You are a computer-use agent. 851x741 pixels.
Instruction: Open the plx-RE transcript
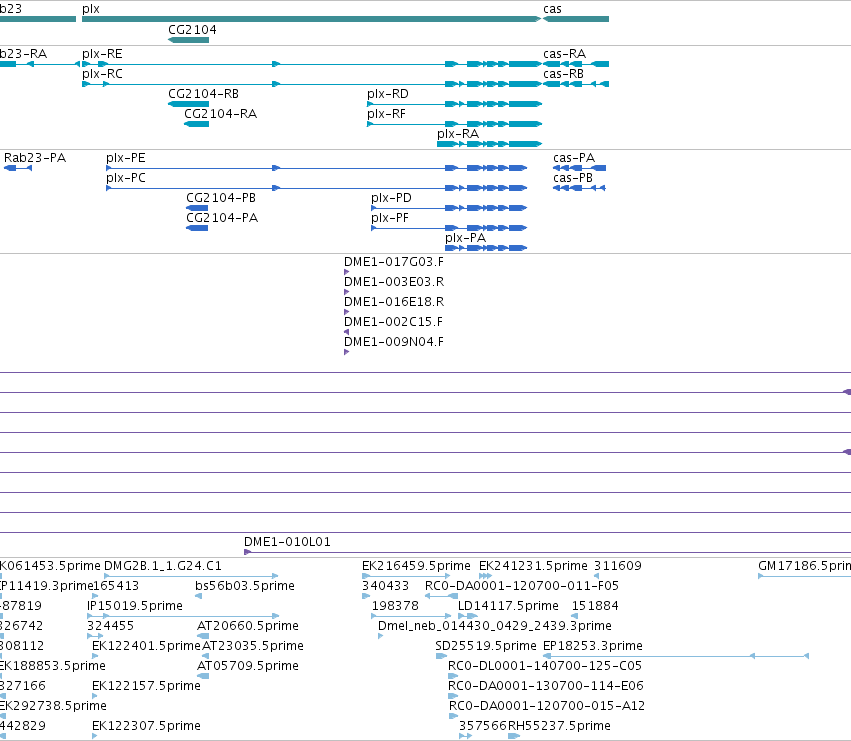[x=312, y=64]
